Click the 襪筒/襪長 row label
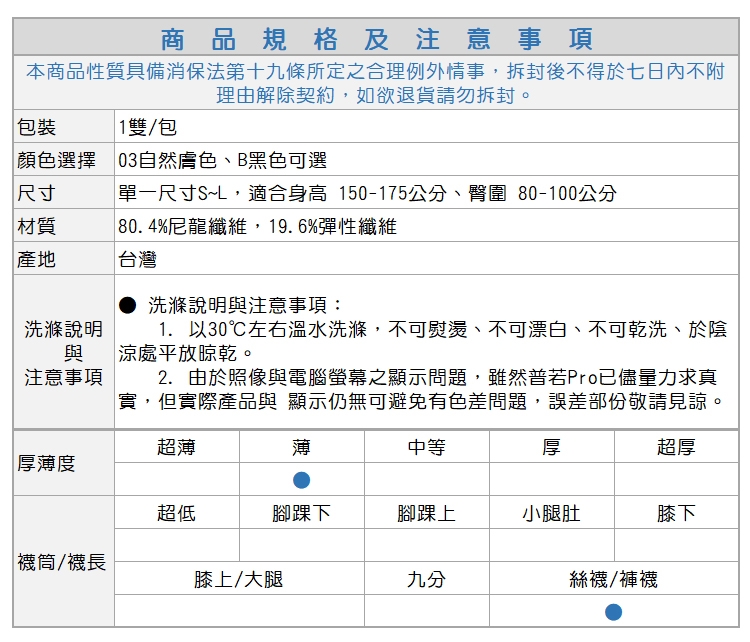The width and height of the screenshot is (750, 642). point(62,562)
